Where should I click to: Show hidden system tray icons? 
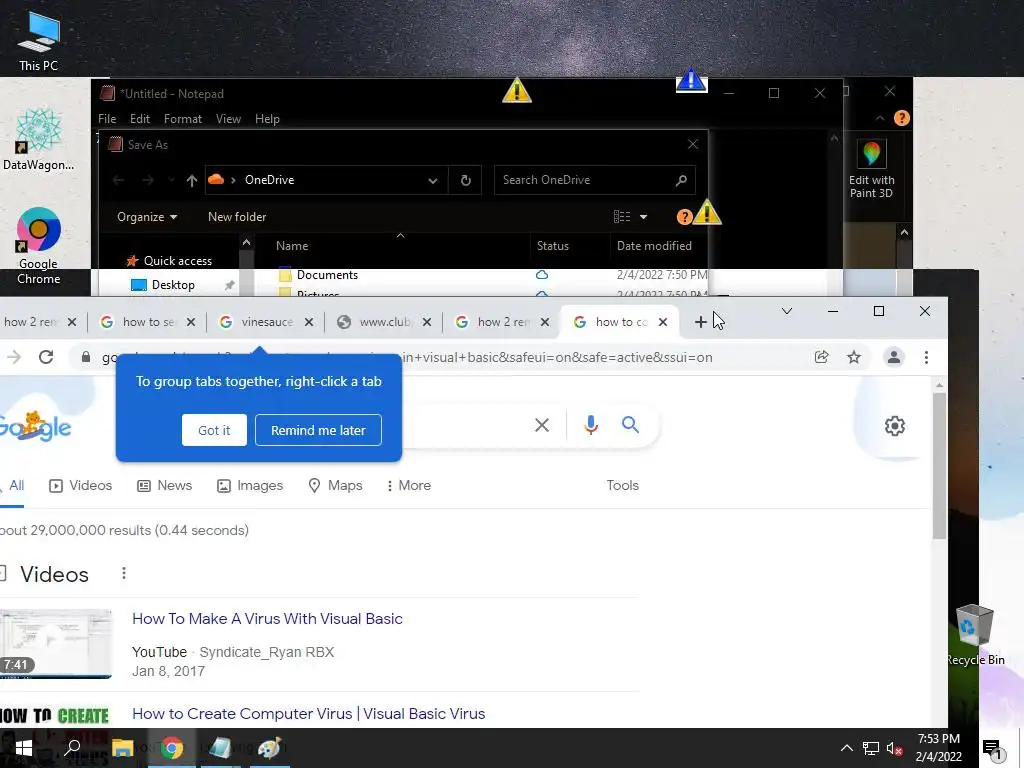pyautogui.click(x=846, y=748)
